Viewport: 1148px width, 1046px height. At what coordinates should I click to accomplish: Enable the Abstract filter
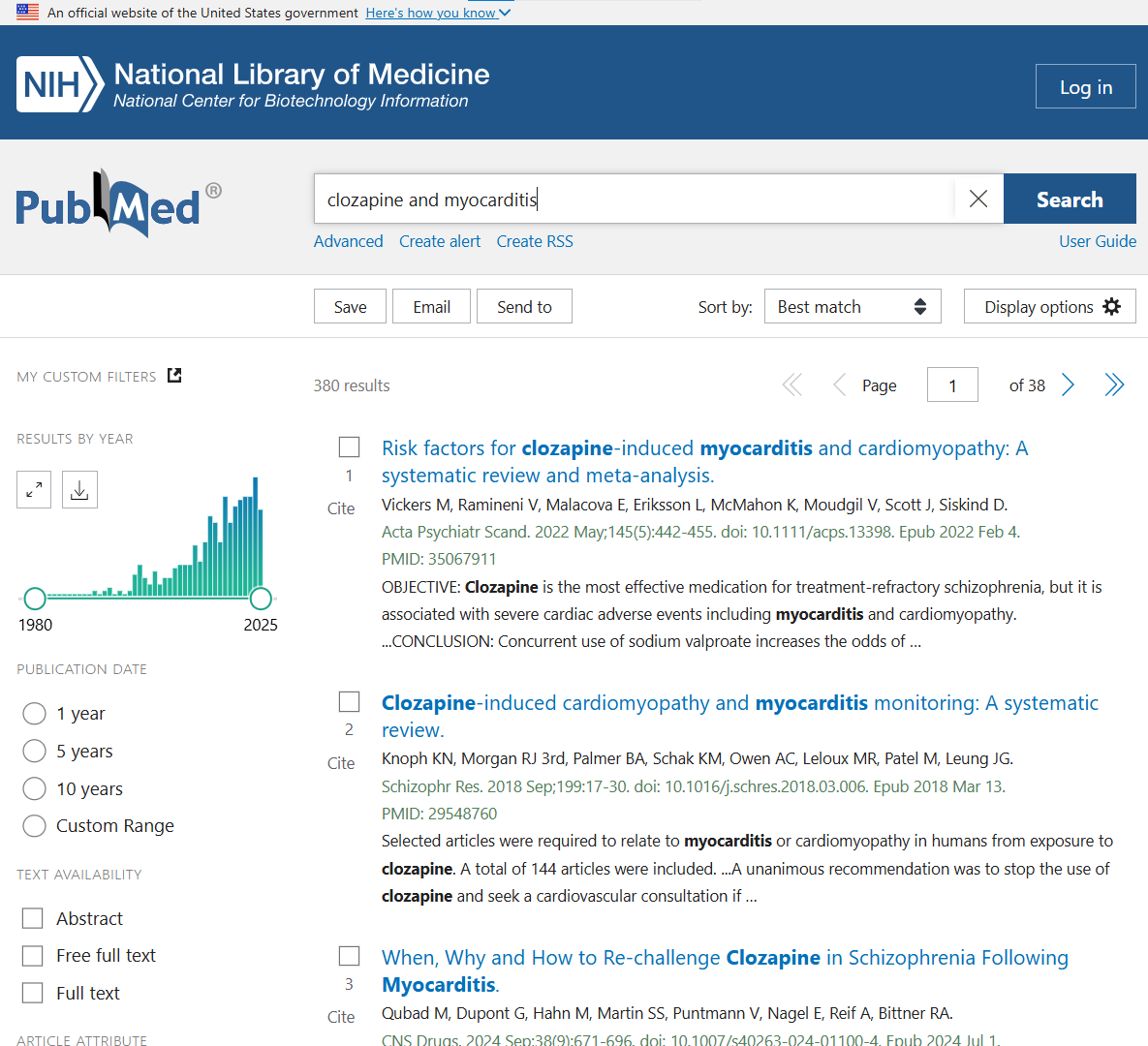(32, 918)
